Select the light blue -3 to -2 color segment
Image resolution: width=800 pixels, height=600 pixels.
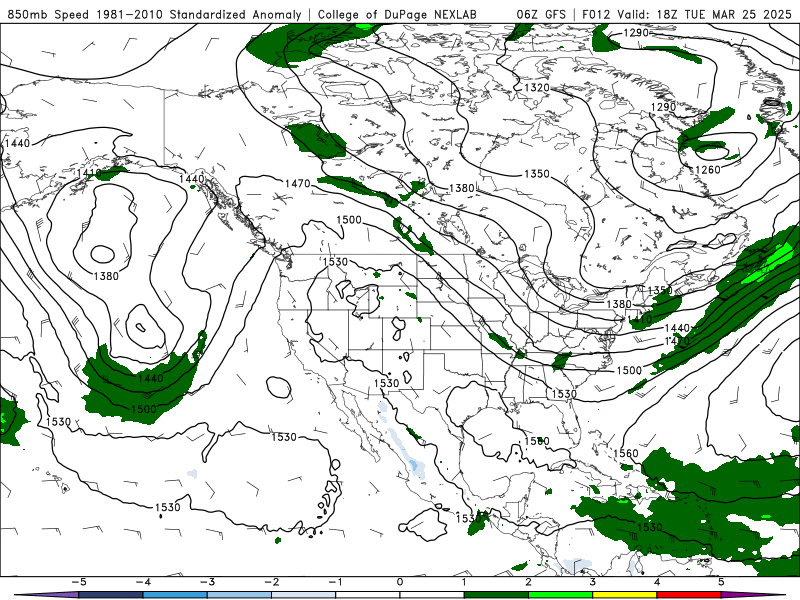coord(239,595)
